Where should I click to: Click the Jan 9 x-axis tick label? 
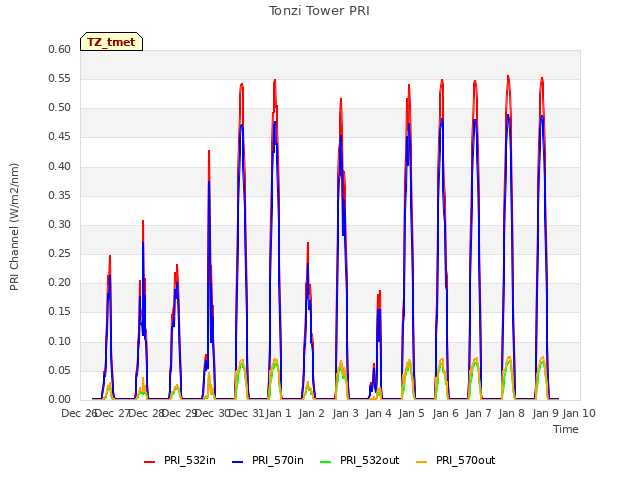coord(545,413)
